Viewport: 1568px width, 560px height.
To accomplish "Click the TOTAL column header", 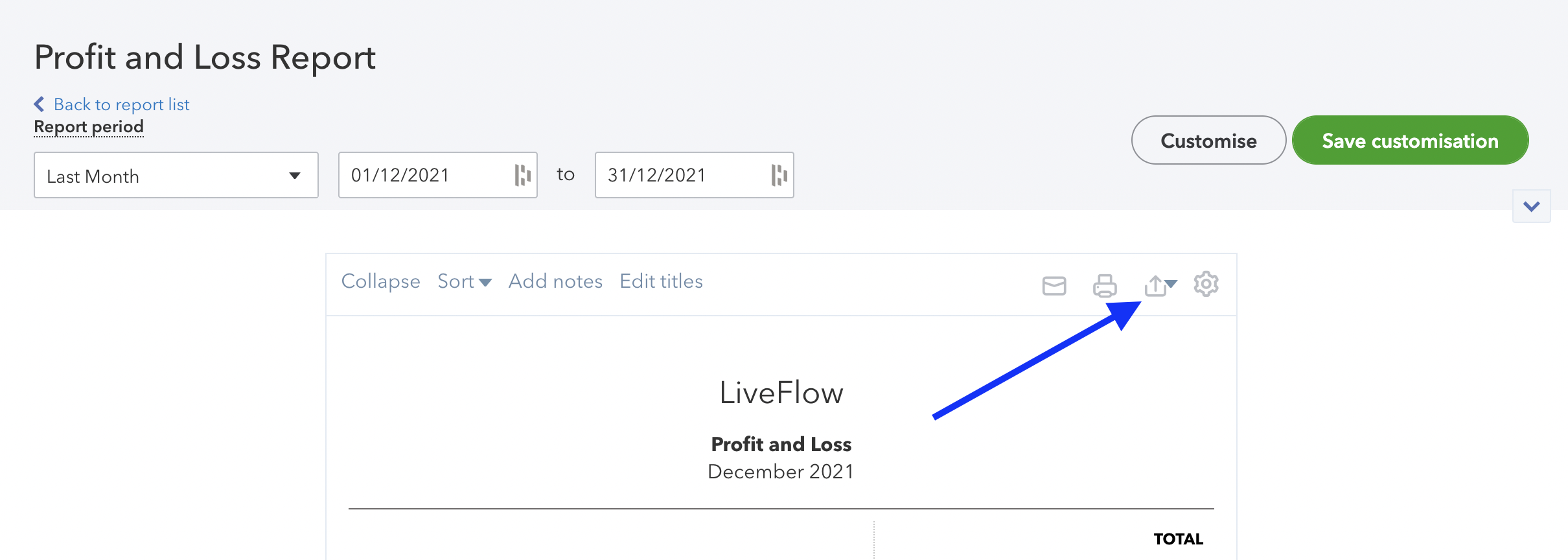I will point(1178,539).
